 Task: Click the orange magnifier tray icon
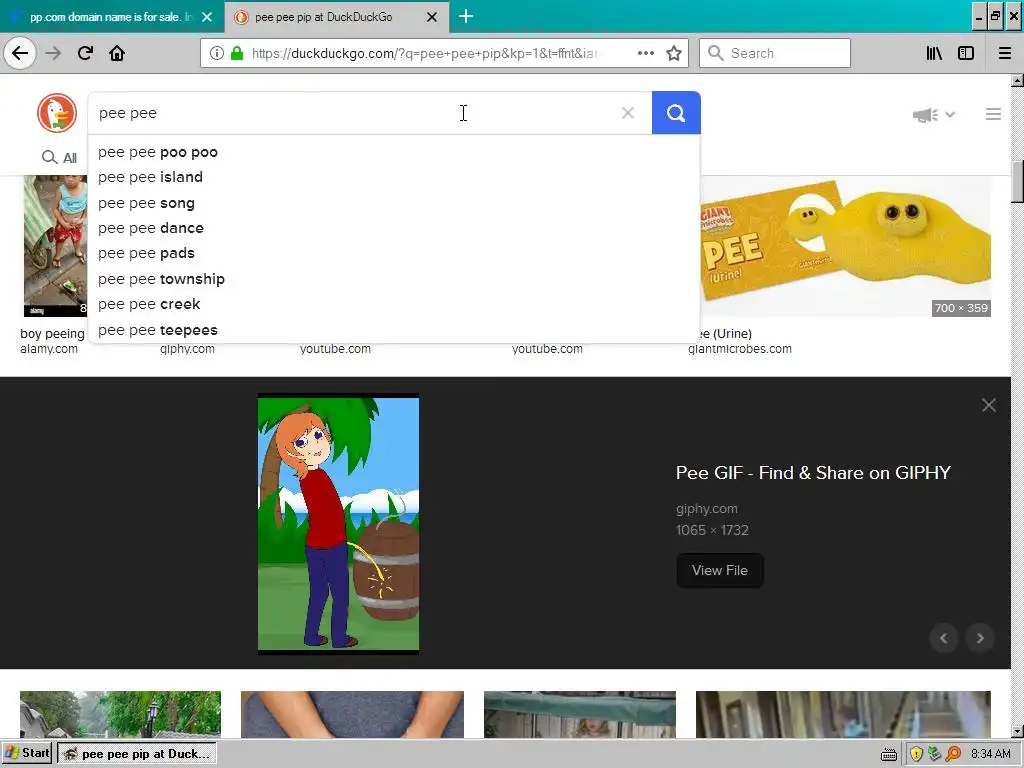(x=953, y=754)
